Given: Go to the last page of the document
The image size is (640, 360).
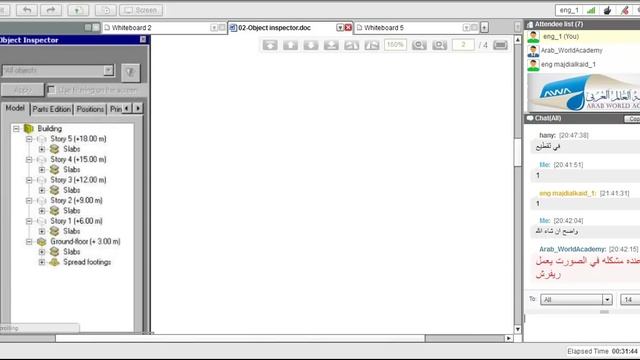Looking at the screenshot, I should [331, 45].
